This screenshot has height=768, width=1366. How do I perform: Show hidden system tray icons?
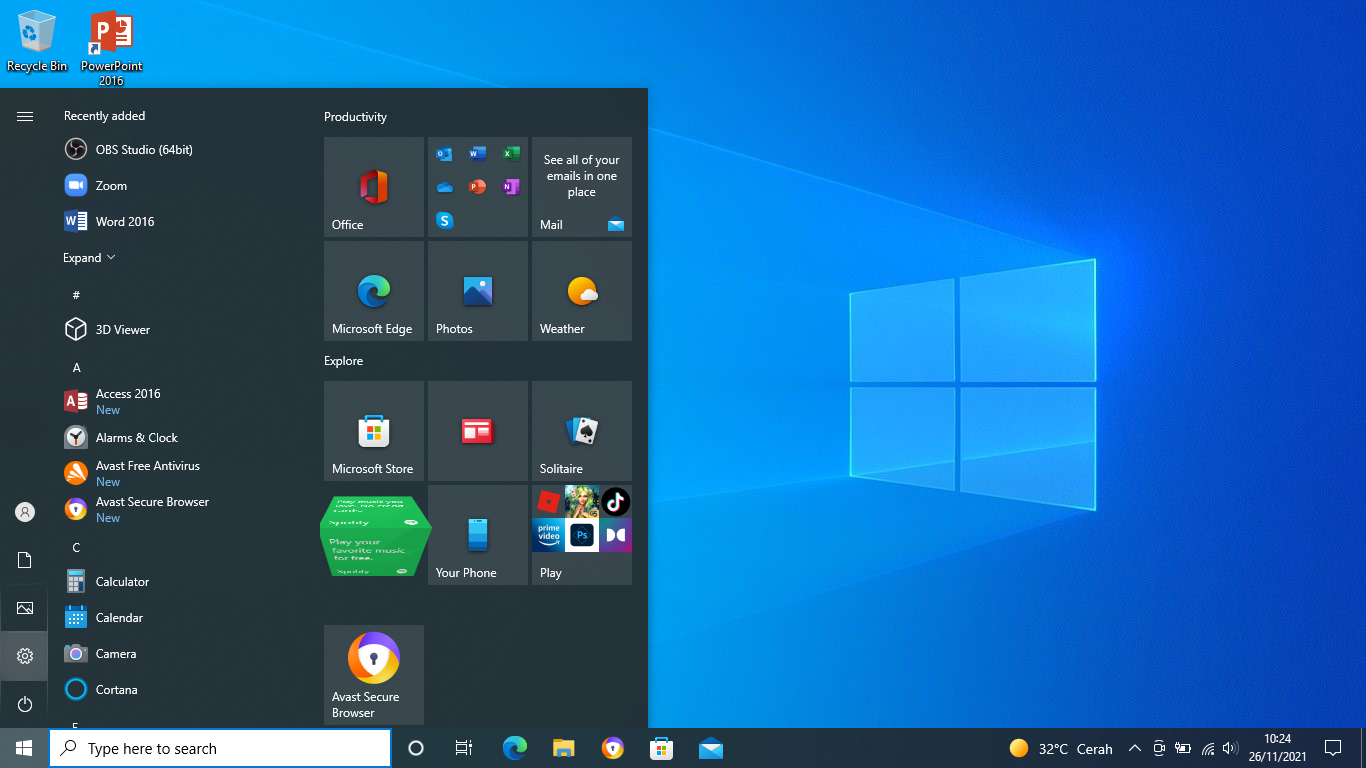(1135, 748)
